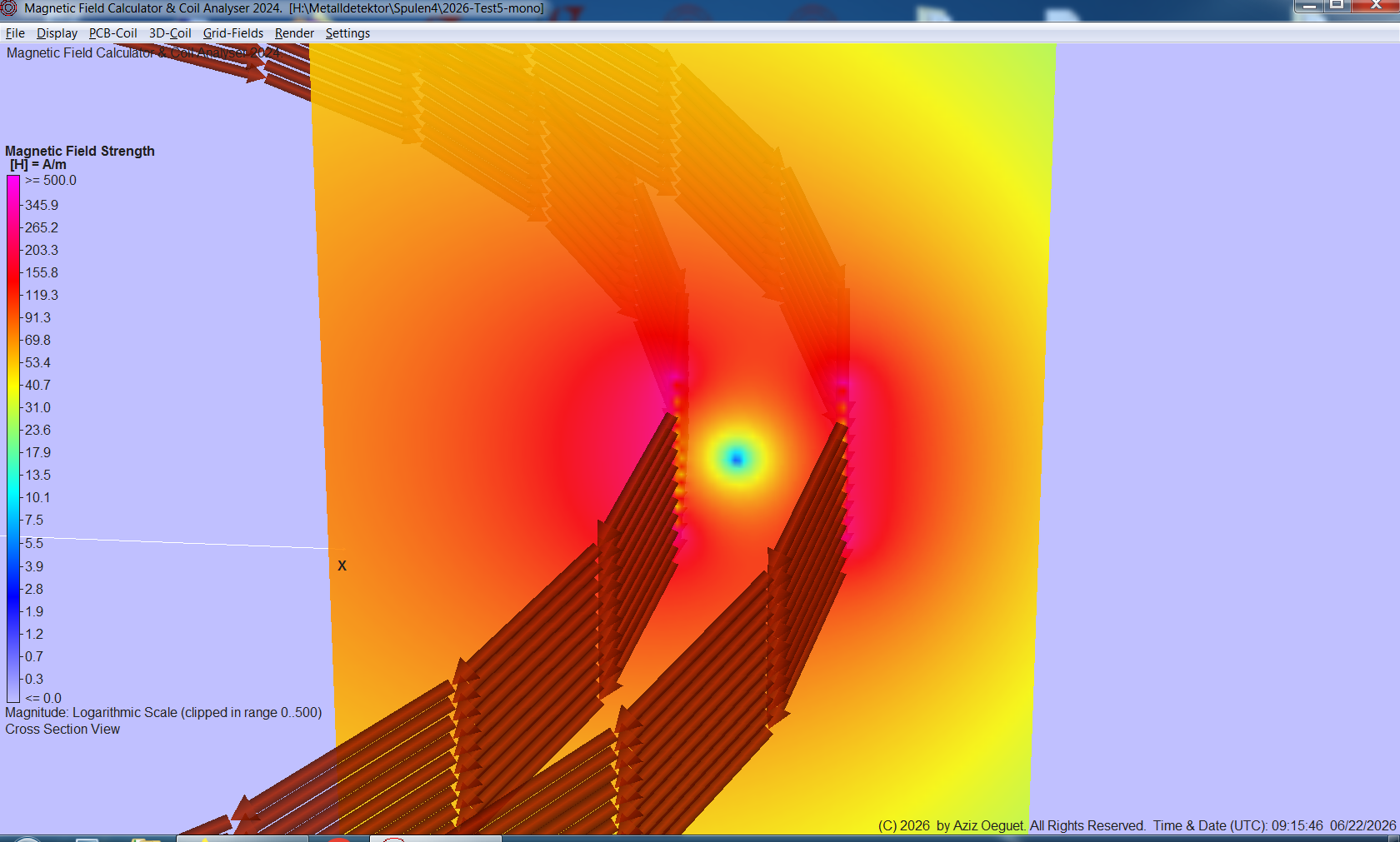Click the '155.8' legend value
Screen dimensions: 1400x842
click(42, 272)
